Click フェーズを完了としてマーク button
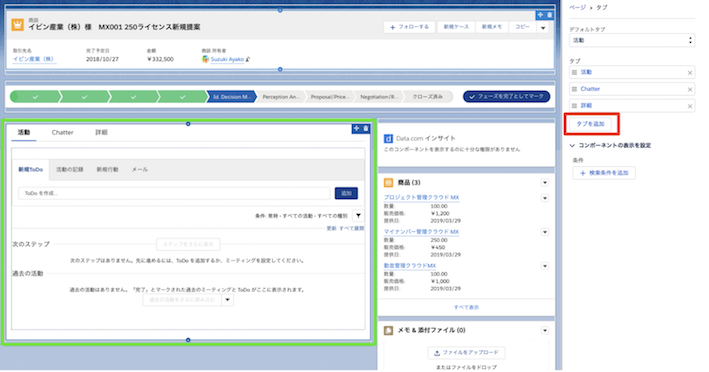 (x=506, y=97)
